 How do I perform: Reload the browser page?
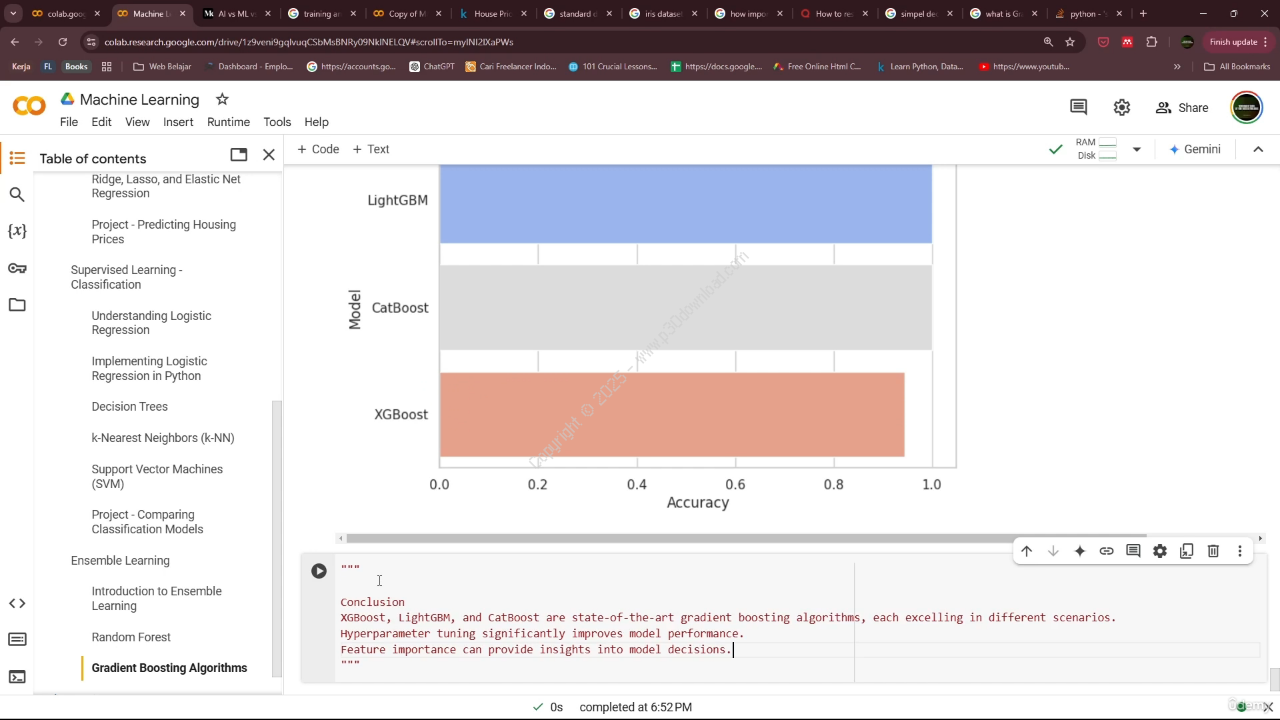[62, 42]
